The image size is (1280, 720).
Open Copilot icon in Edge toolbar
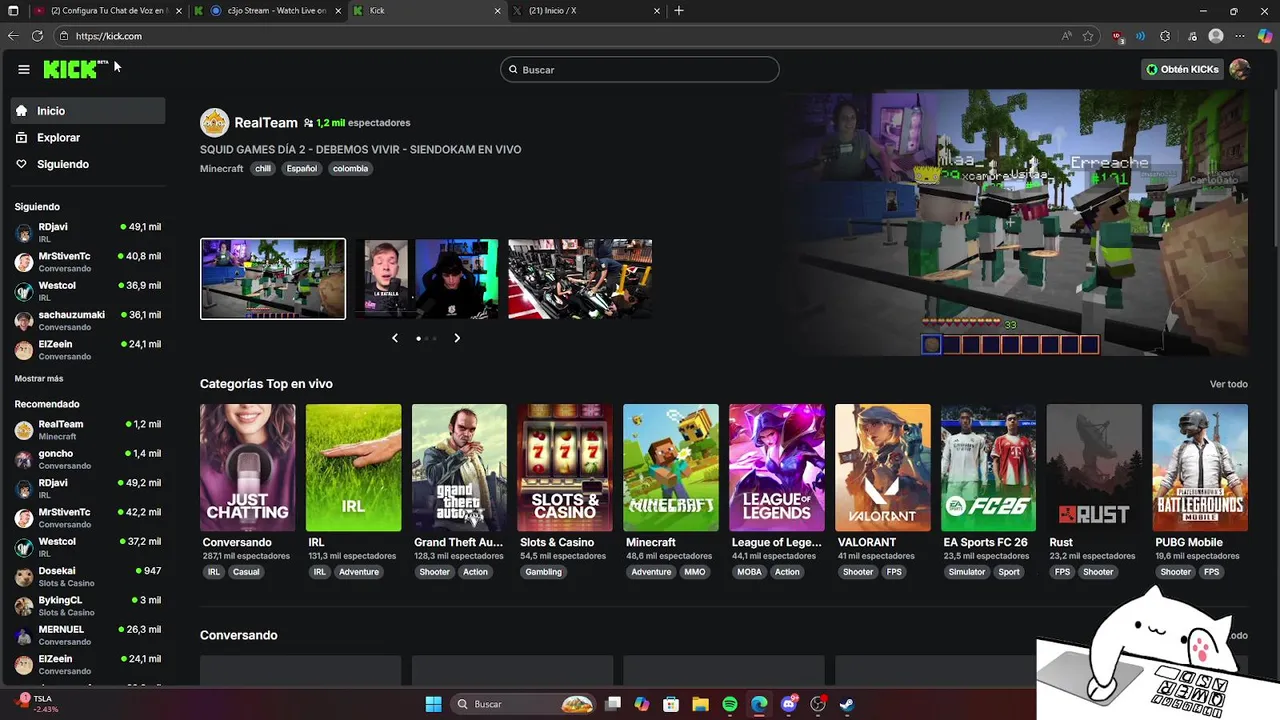coord(1265,36)
